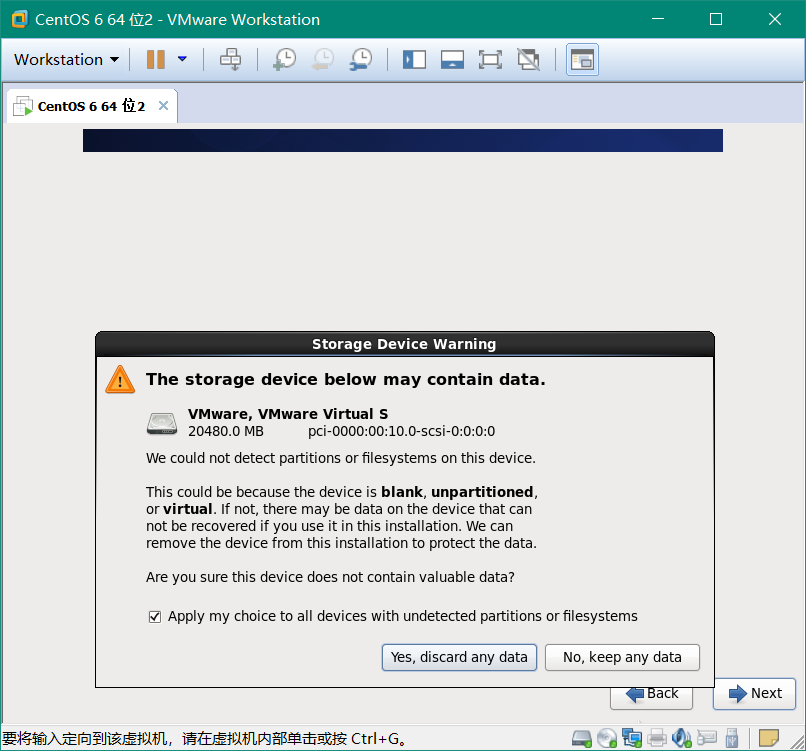Image resolution: width=806 pixels, height=751 pixels.
Task: Maximize the VMware Workstation window
Action: [x=716, y=19]
